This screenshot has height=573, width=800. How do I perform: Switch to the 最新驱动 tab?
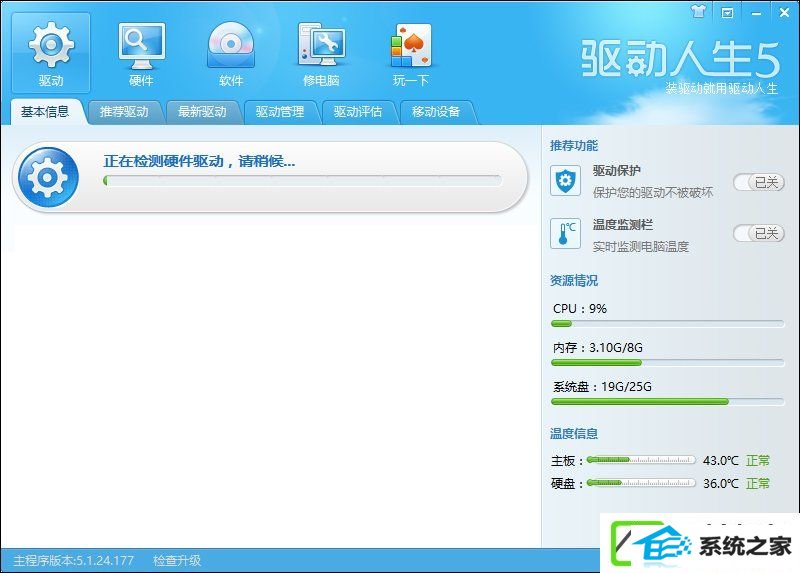[202, 112]
